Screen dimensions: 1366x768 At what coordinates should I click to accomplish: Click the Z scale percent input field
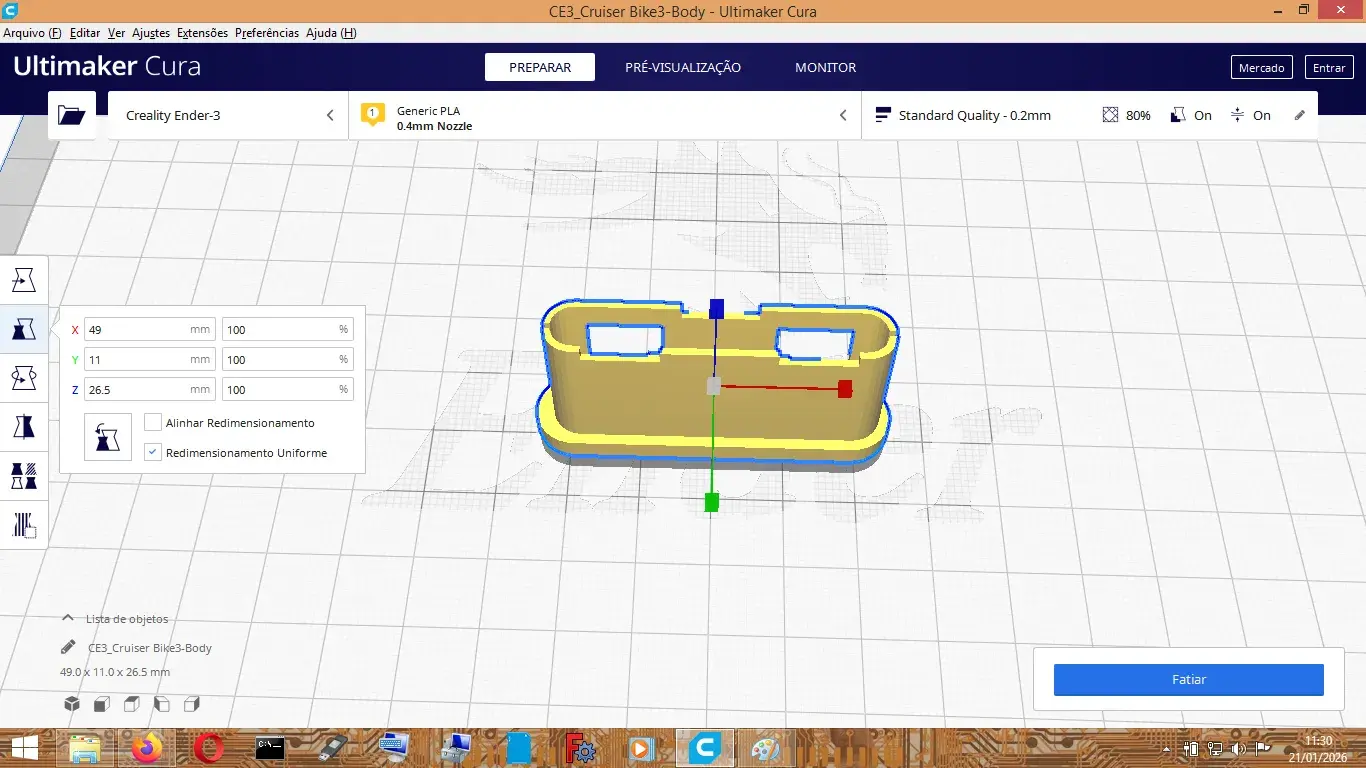coord(288,389)
